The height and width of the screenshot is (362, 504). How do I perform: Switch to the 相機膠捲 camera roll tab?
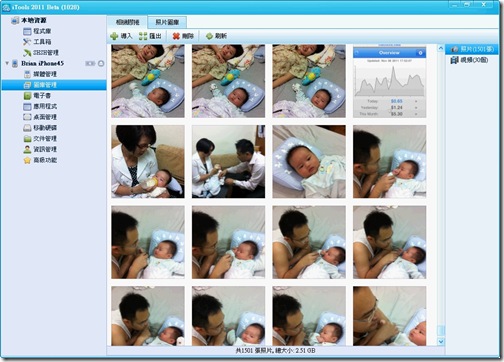click(127, 22)
